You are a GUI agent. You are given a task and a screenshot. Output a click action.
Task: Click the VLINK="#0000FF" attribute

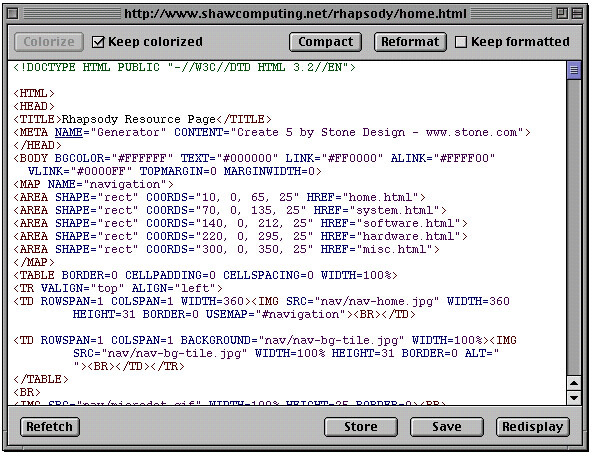click(80, 171)
